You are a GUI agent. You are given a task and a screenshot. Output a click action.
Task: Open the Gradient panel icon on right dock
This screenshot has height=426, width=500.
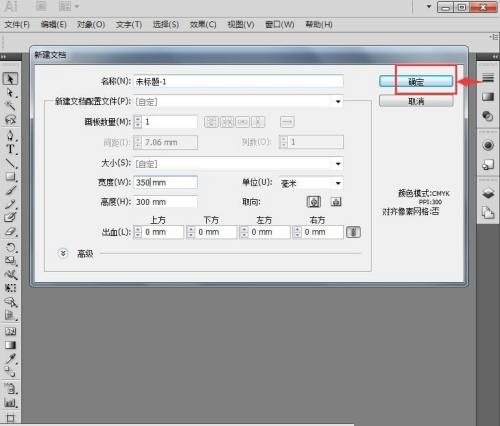tap(488, 97)
